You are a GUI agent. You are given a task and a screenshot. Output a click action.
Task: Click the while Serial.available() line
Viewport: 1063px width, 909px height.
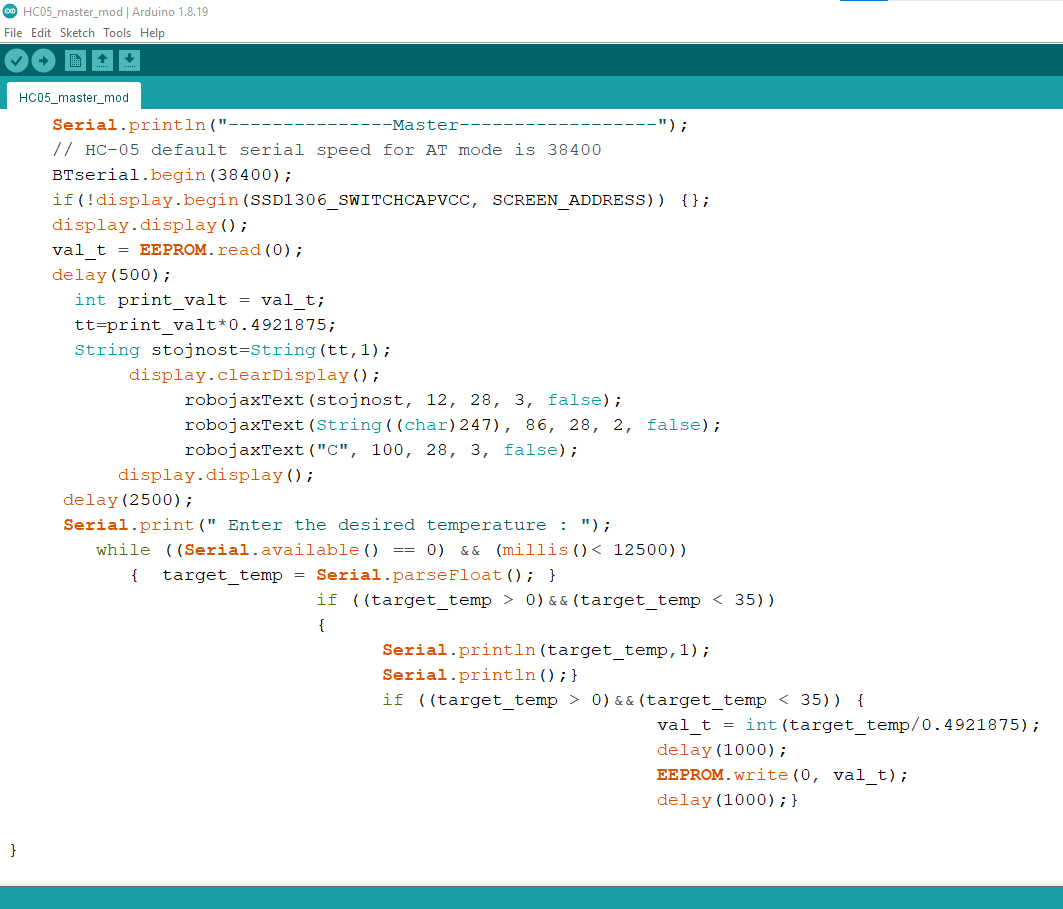392,550
